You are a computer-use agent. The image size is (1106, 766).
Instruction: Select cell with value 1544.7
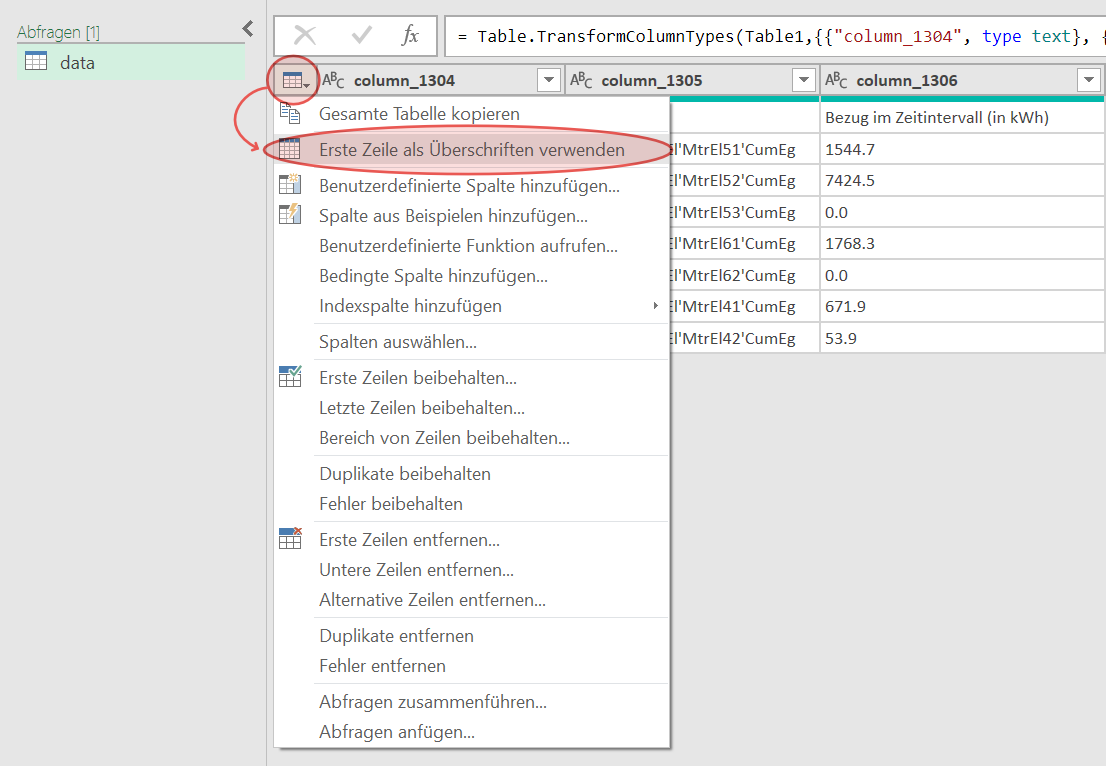(x=962, y=150)
